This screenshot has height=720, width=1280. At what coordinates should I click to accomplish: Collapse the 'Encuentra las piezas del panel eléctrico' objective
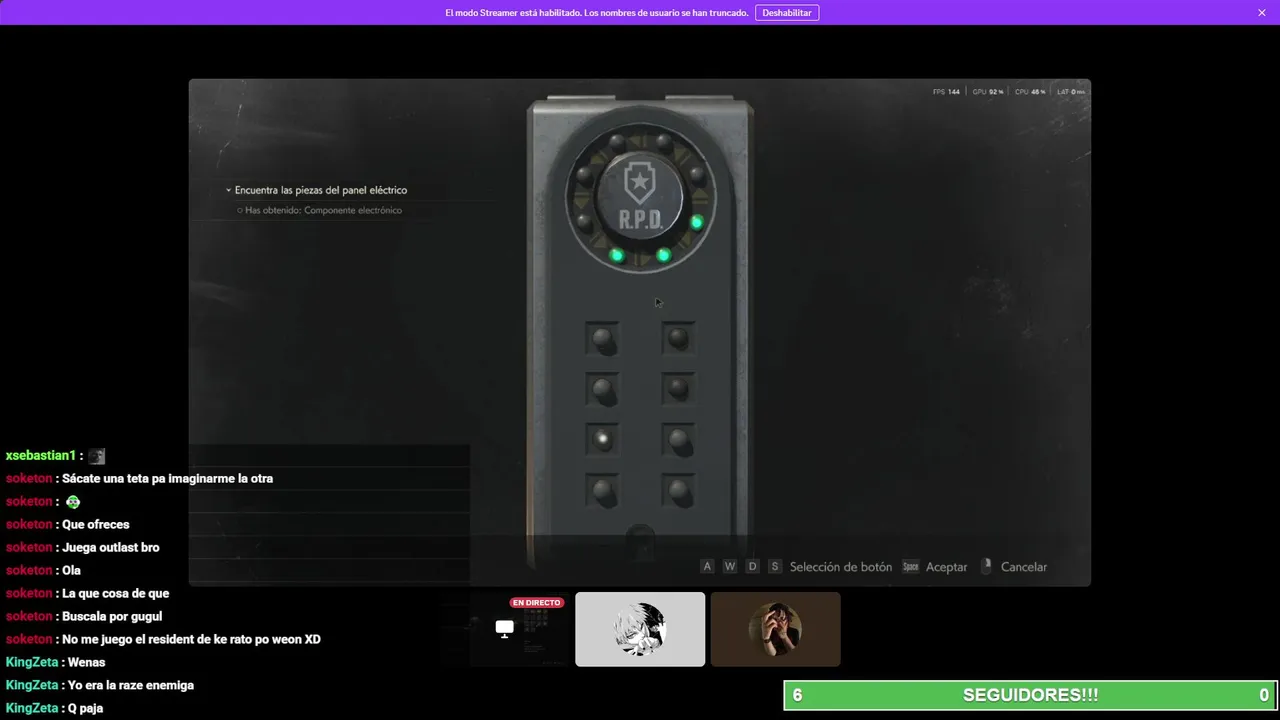point(228,190)
